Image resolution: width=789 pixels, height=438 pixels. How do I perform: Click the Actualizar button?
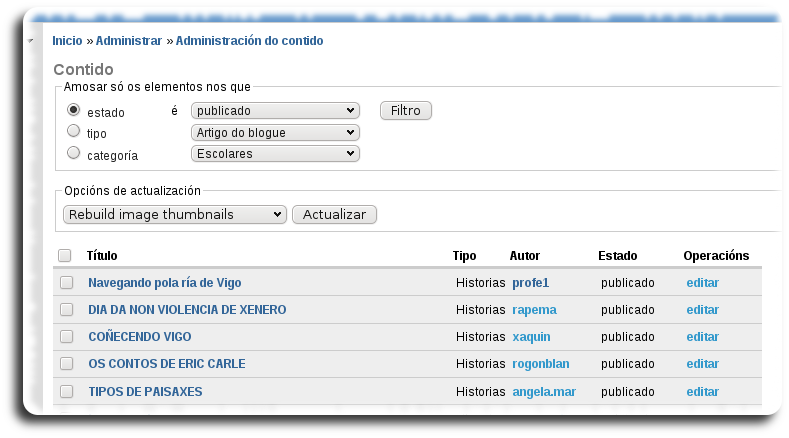(334, 215)
